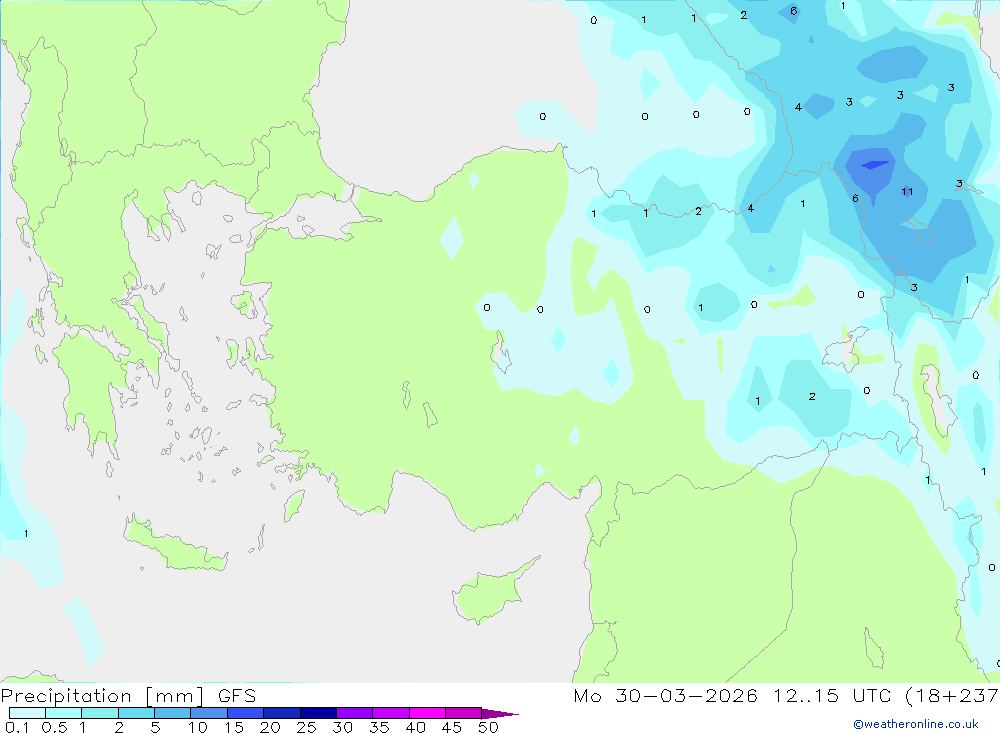This screenshot has height=733, width=1000.
Task: Click legend label '15'
Action: [x=234, y=727]
